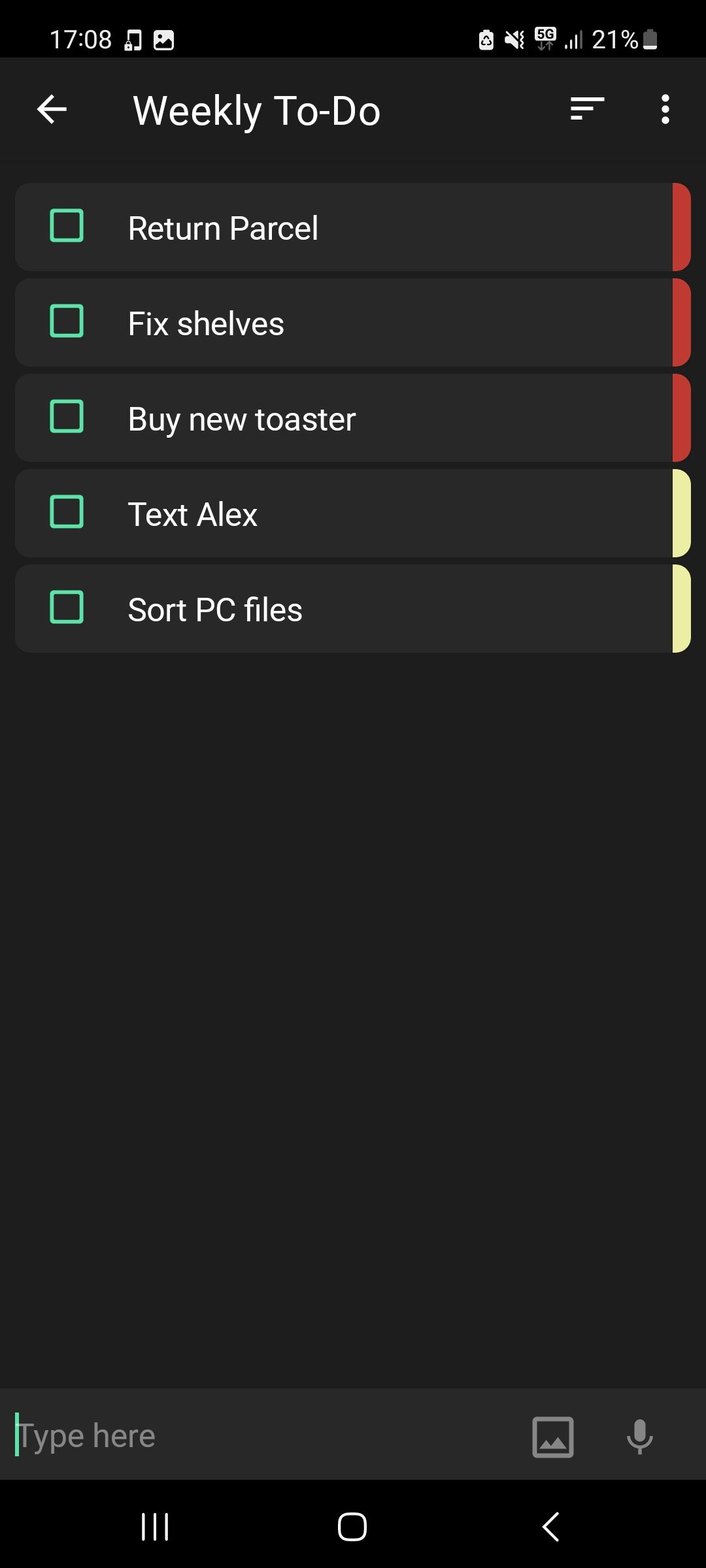706x1568 pixels.
Task: Tick the Sort PC files checkbox
Action: pyautogui.click(x=67, y=608)
